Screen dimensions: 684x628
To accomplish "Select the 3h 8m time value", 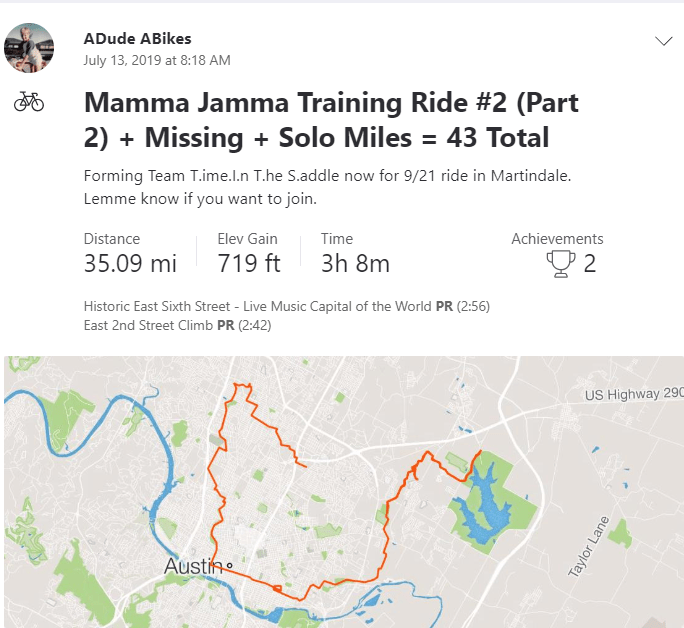I will pyautogui.click(x=355, y=264).
